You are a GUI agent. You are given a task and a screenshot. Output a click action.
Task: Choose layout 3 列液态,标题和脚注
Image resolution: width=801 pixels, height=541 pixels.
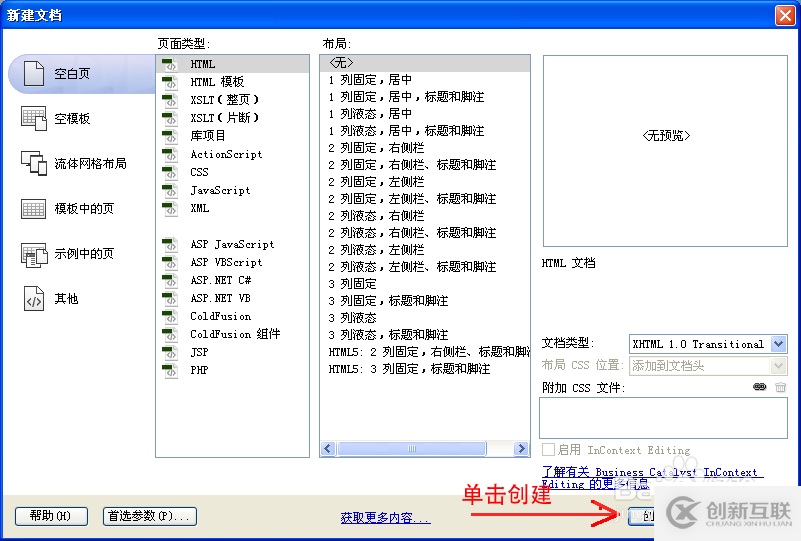[x=425, y=335]
